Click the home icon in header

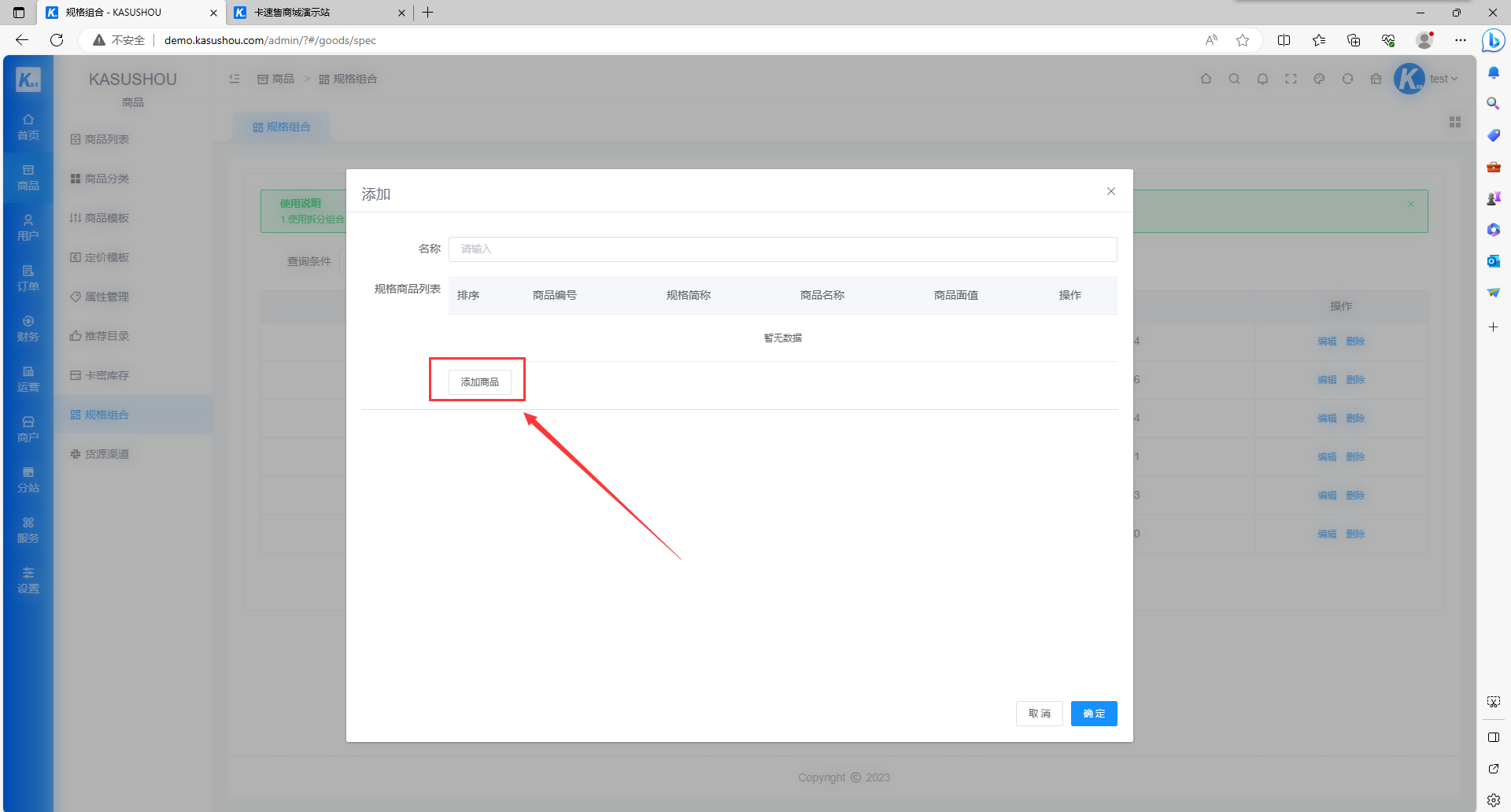pos(1206,79)
